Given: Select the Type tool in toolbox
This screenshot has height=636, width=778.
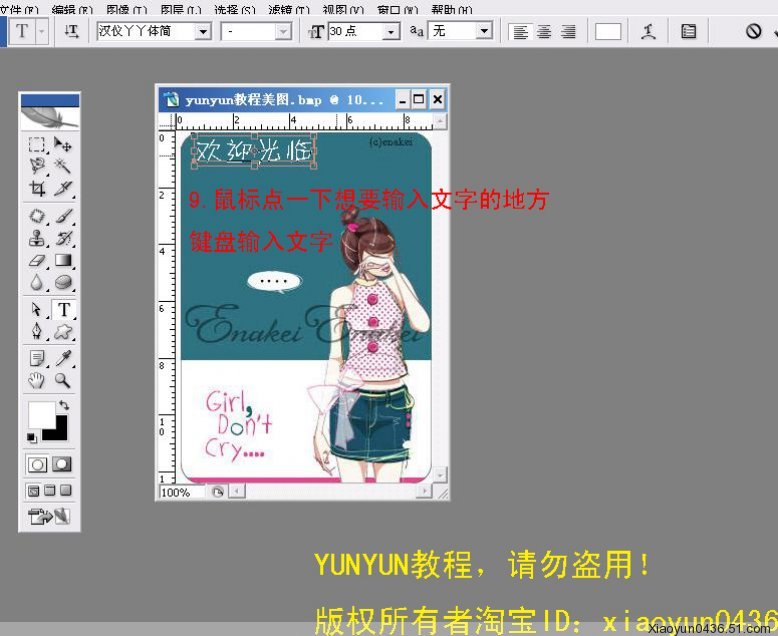Looking at the screenshot, I should pos(63,310).
